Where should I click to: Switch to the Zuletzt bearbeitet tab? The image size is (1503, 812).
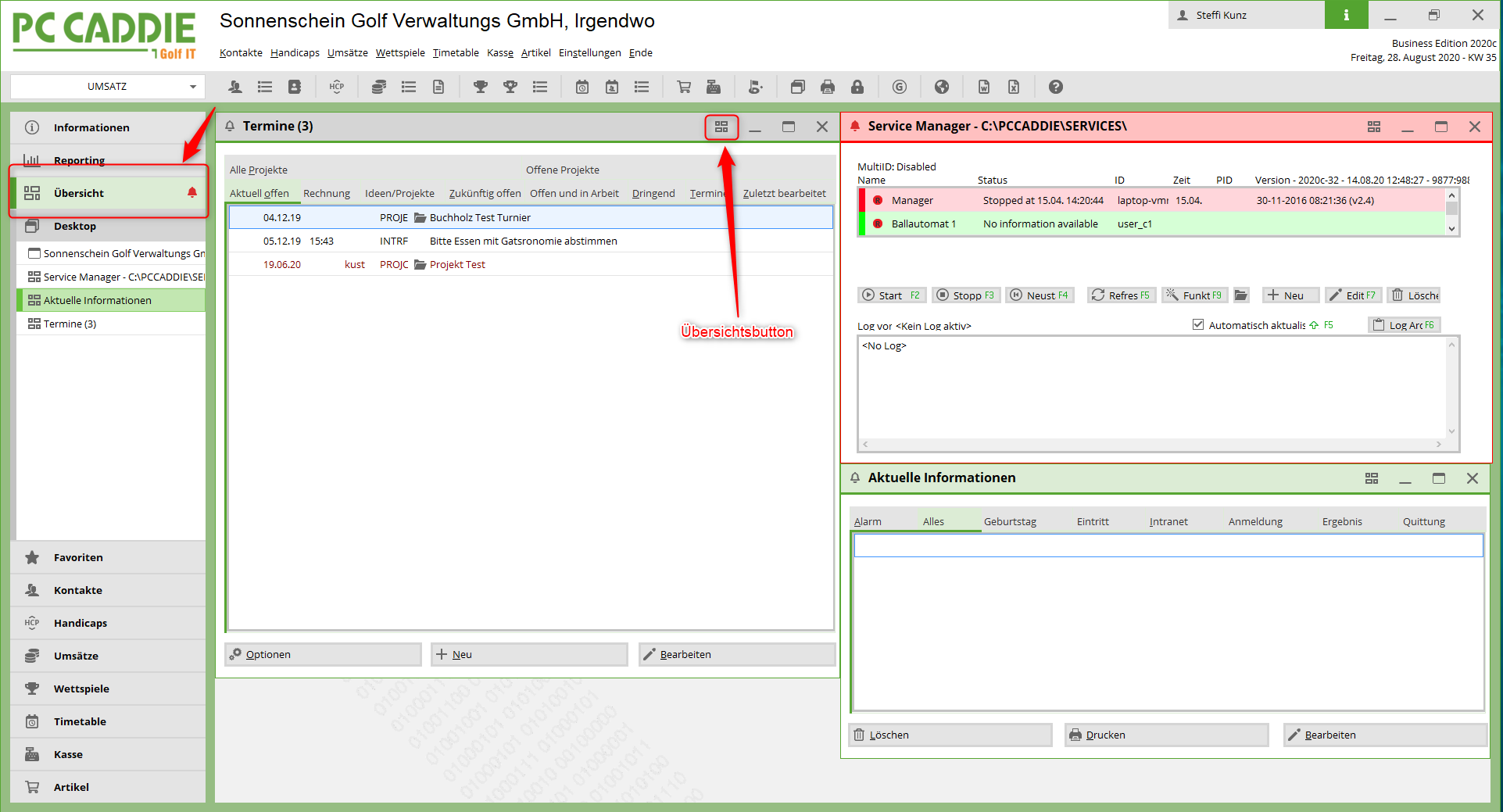tap(784, 194)
